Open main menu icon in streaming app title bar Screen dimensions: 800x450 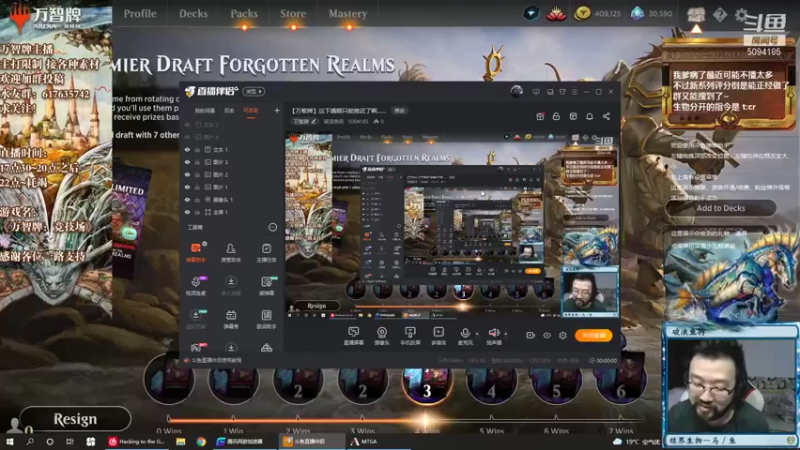574,92
